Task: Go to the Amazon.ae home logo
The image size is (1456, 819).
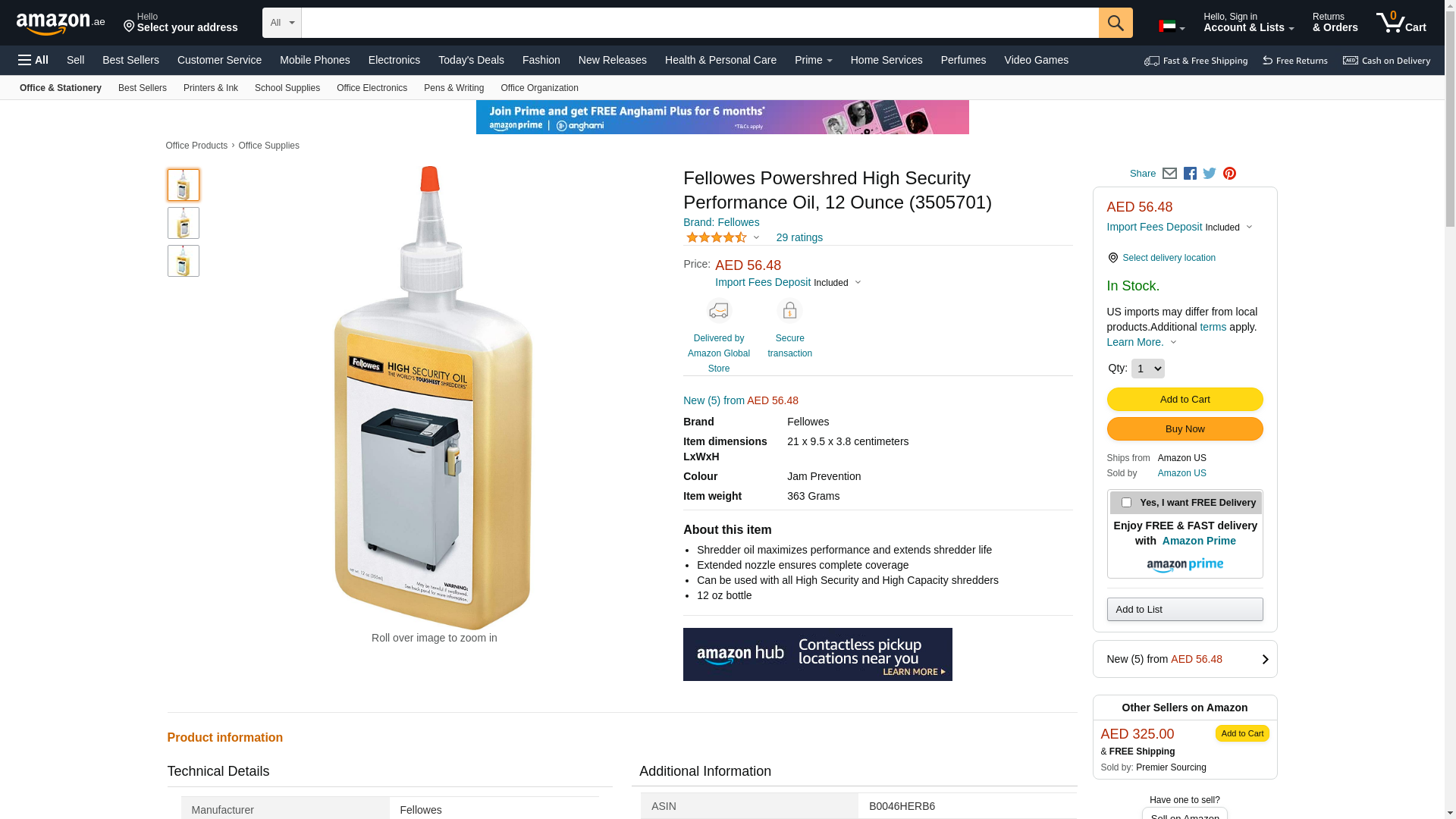Action: click(x=61, y=24)
